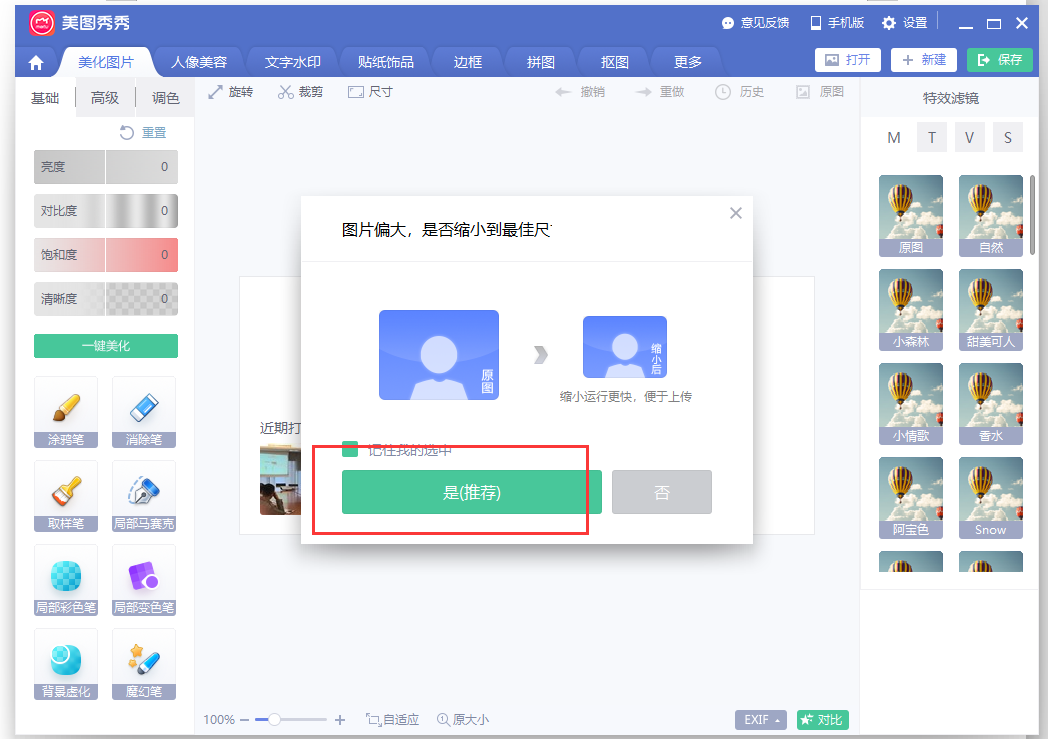Viewport: 1048px width, 739px height.
Task: Toggle the 记住我的选择 checkbox
Action: (x=350, y=449)
